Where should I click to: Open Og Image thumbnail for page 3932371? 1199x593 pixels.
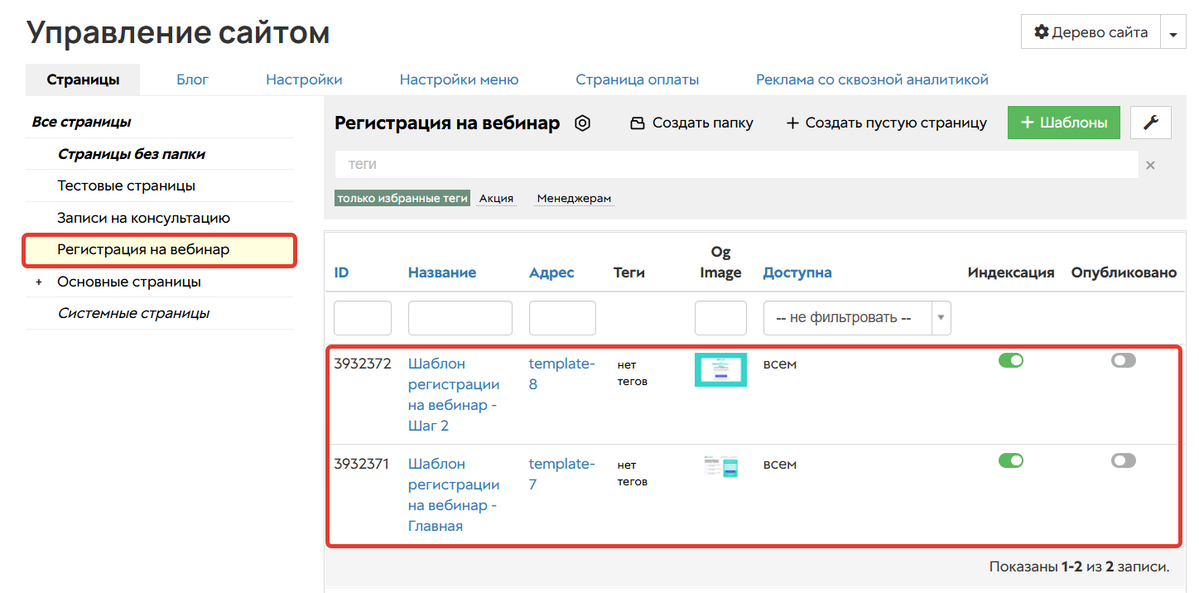point(720,466)
